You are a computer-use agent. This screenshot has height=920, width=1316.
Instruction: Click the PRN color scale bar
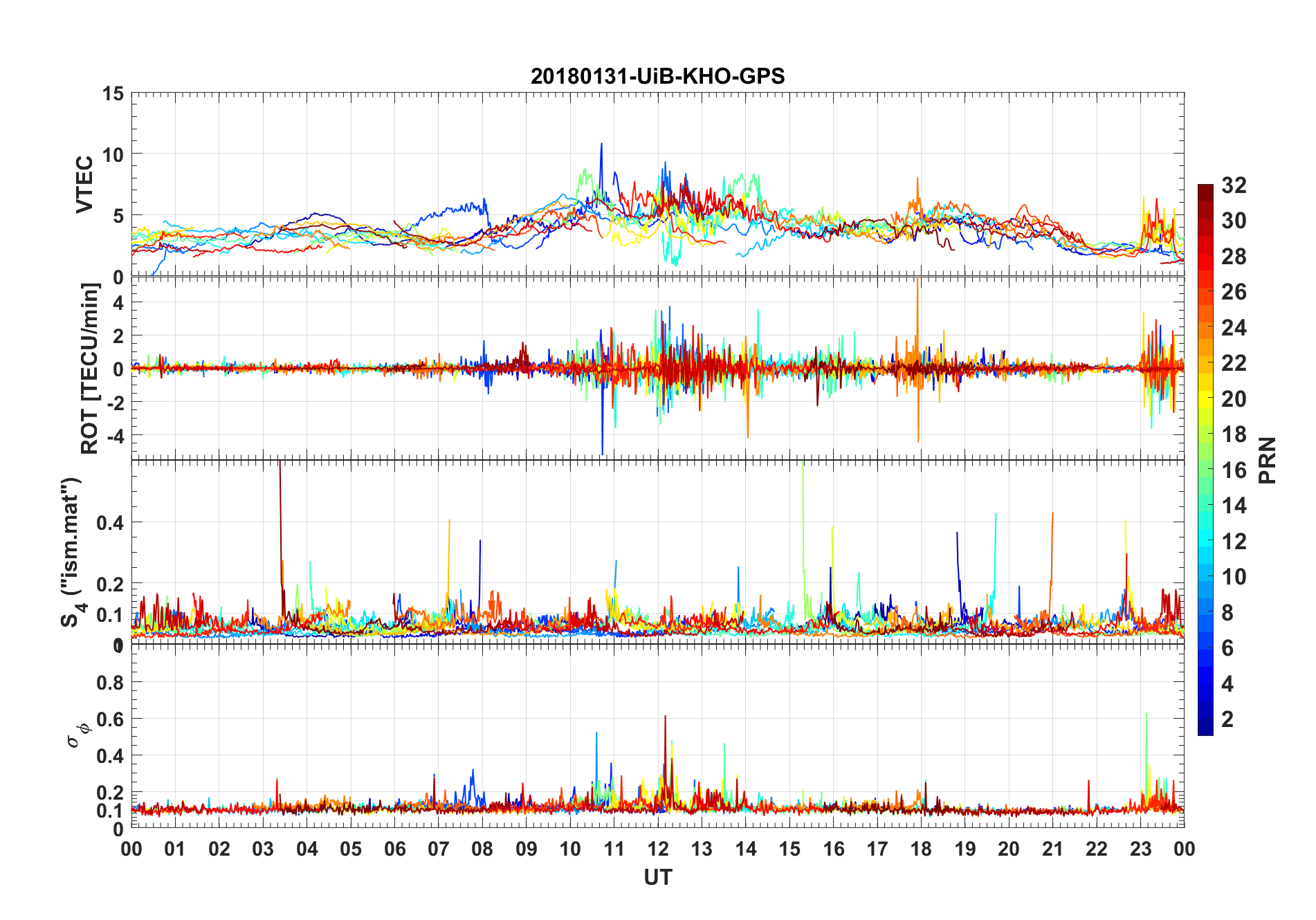(x=1205, y=459)
